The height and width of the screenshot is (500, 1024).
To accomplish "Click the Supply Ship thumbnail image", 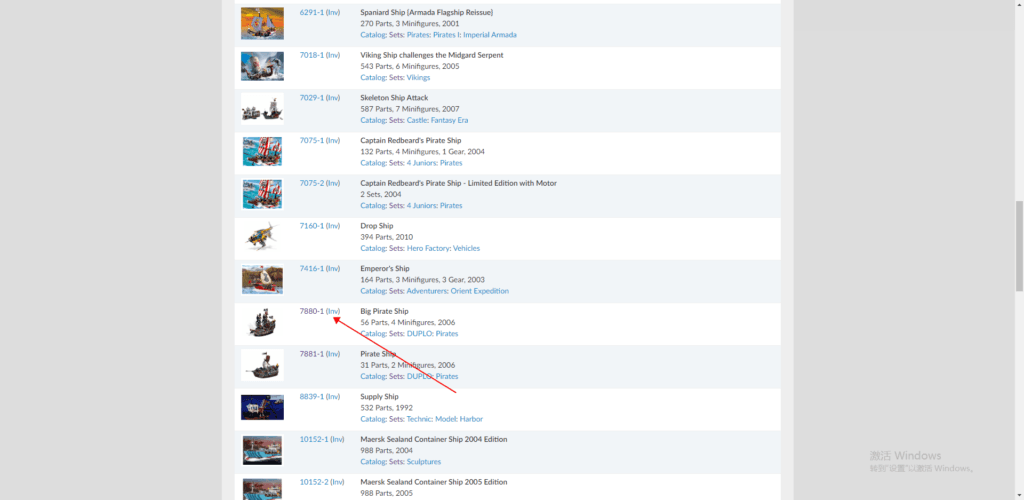I will pos(263,407).
